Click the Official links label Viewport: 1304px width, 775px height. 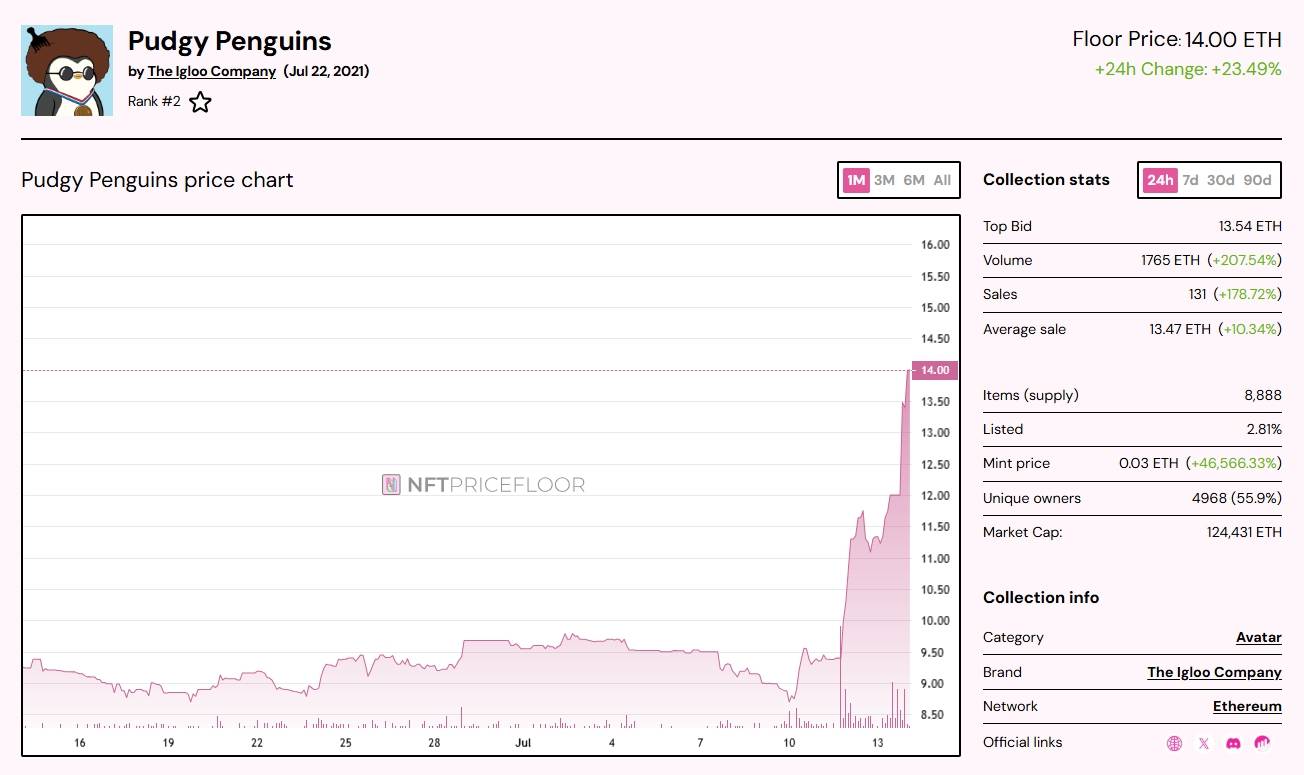pos(1023,743)
